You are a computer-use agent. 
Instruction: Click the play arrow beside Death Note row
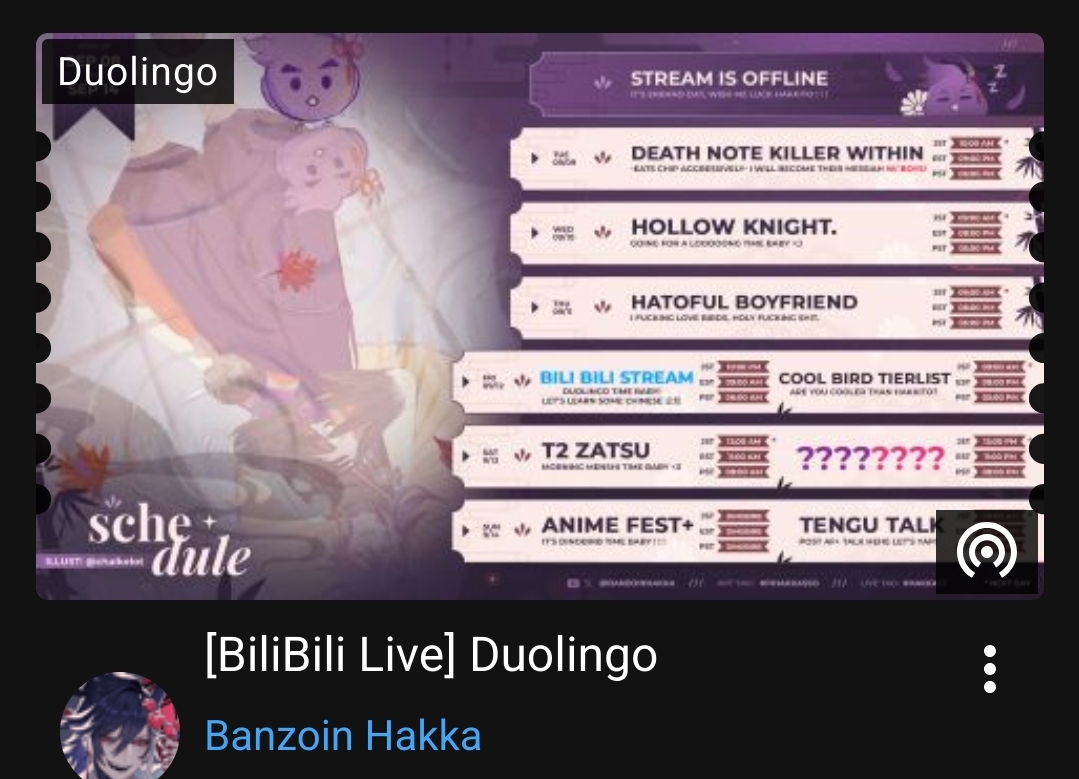tap(535, 158)
